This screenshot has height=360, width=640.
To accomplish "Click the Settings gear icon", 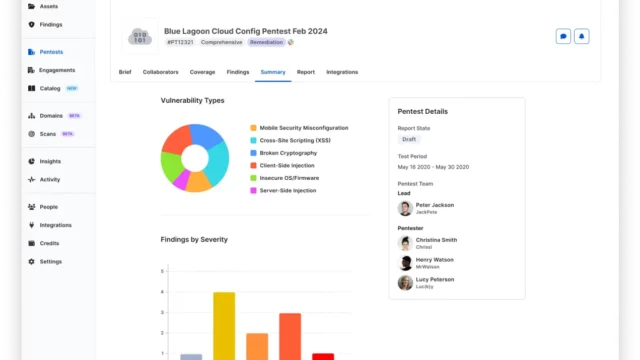I will coord(31,262).
